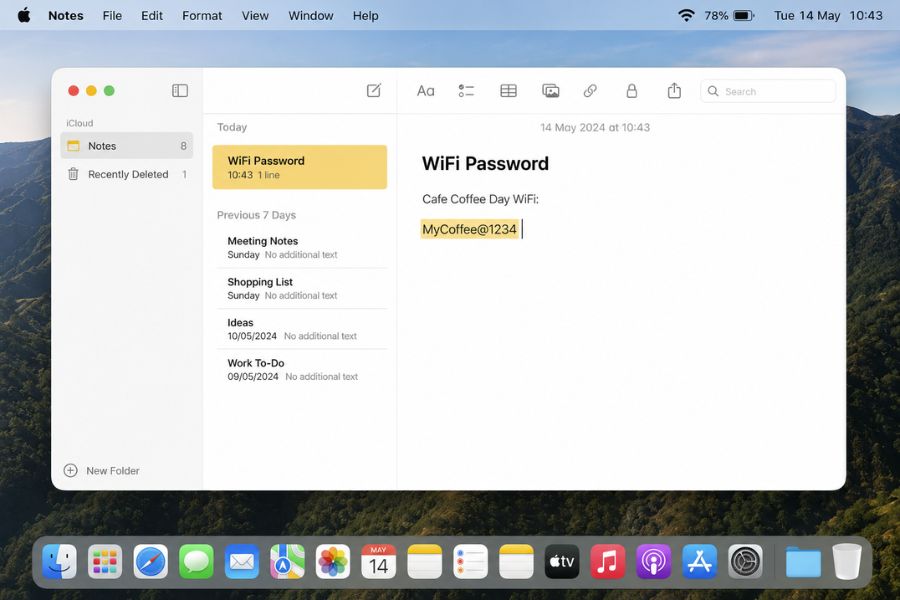Open System Settings from the Dock
This screenshot has width=900, height=600.
click(x=745, y=562)
